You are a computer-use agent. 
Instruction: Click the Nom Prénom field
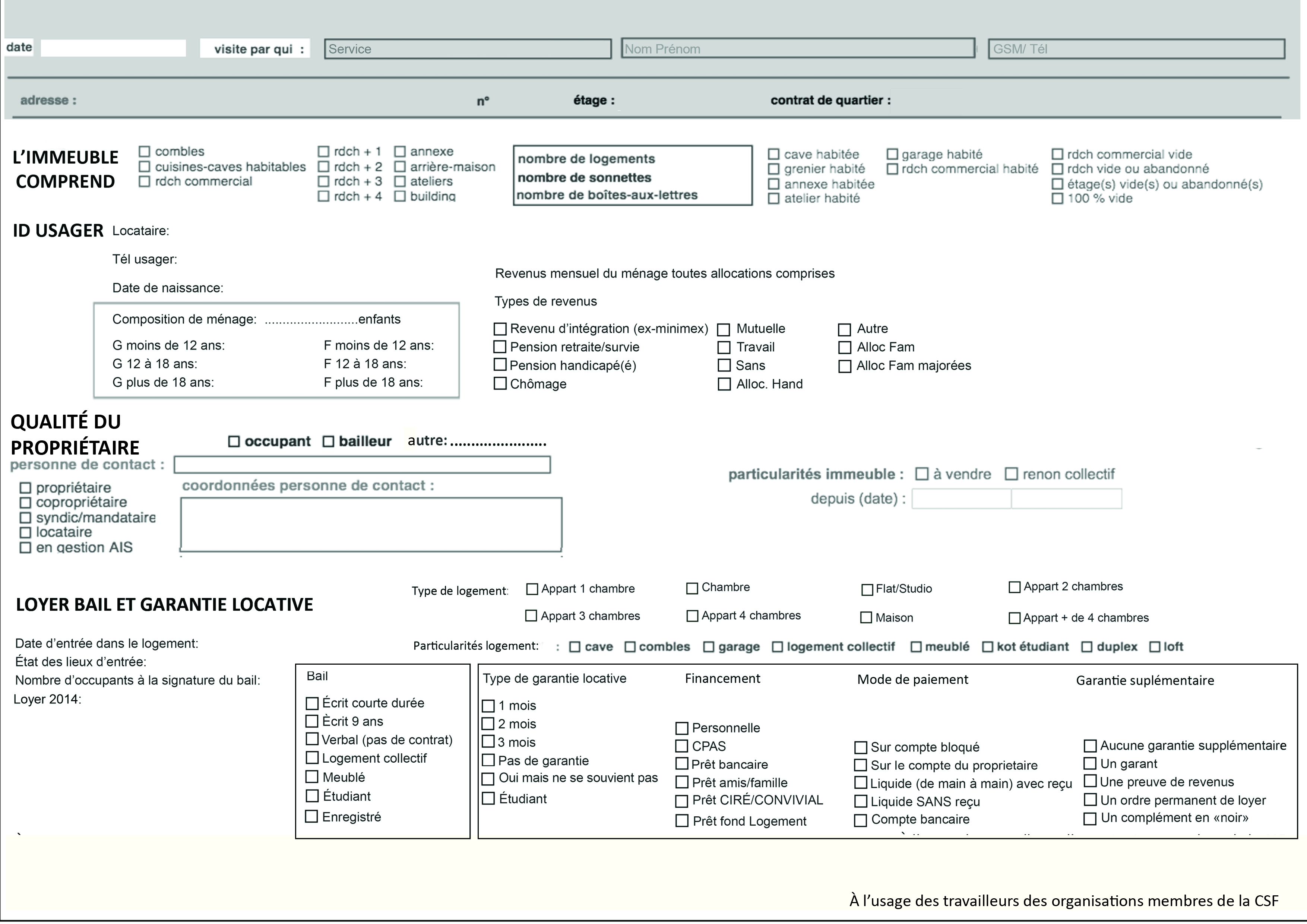coord(798,48)
